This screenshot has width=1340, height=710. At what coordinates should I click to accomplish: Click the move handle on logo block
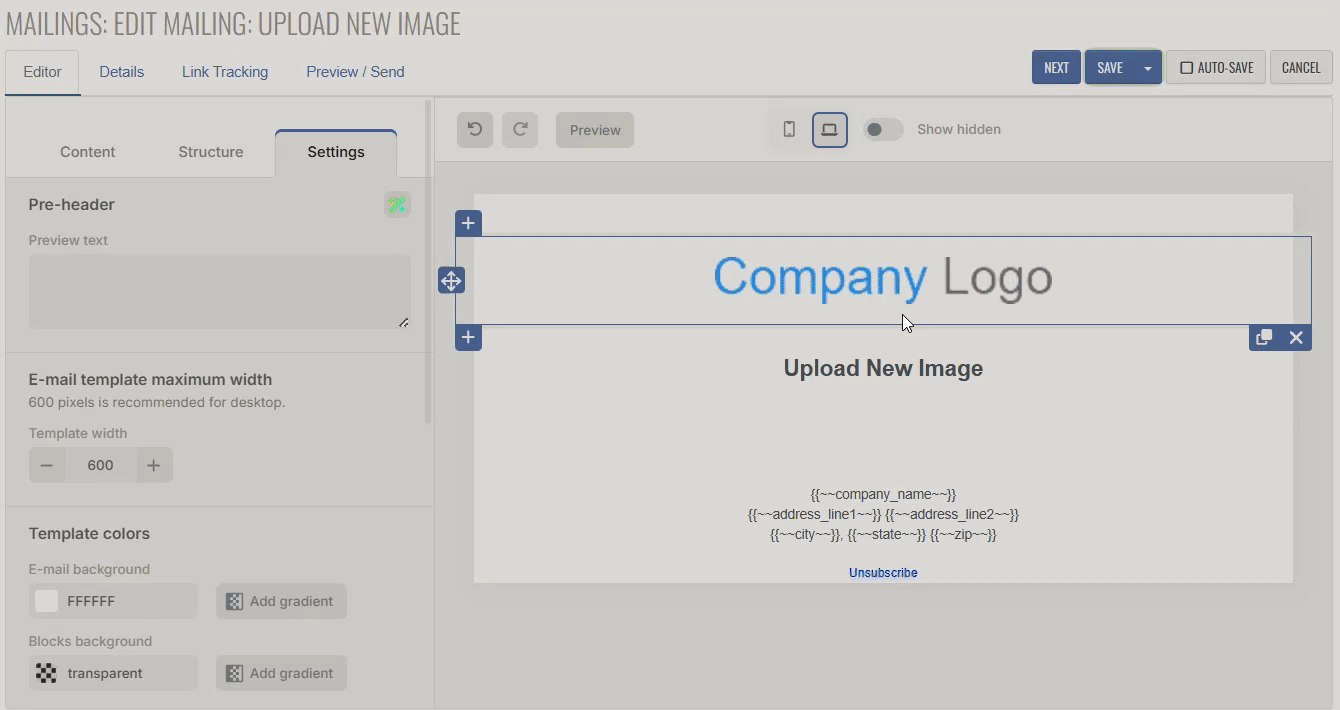[451, 281]
